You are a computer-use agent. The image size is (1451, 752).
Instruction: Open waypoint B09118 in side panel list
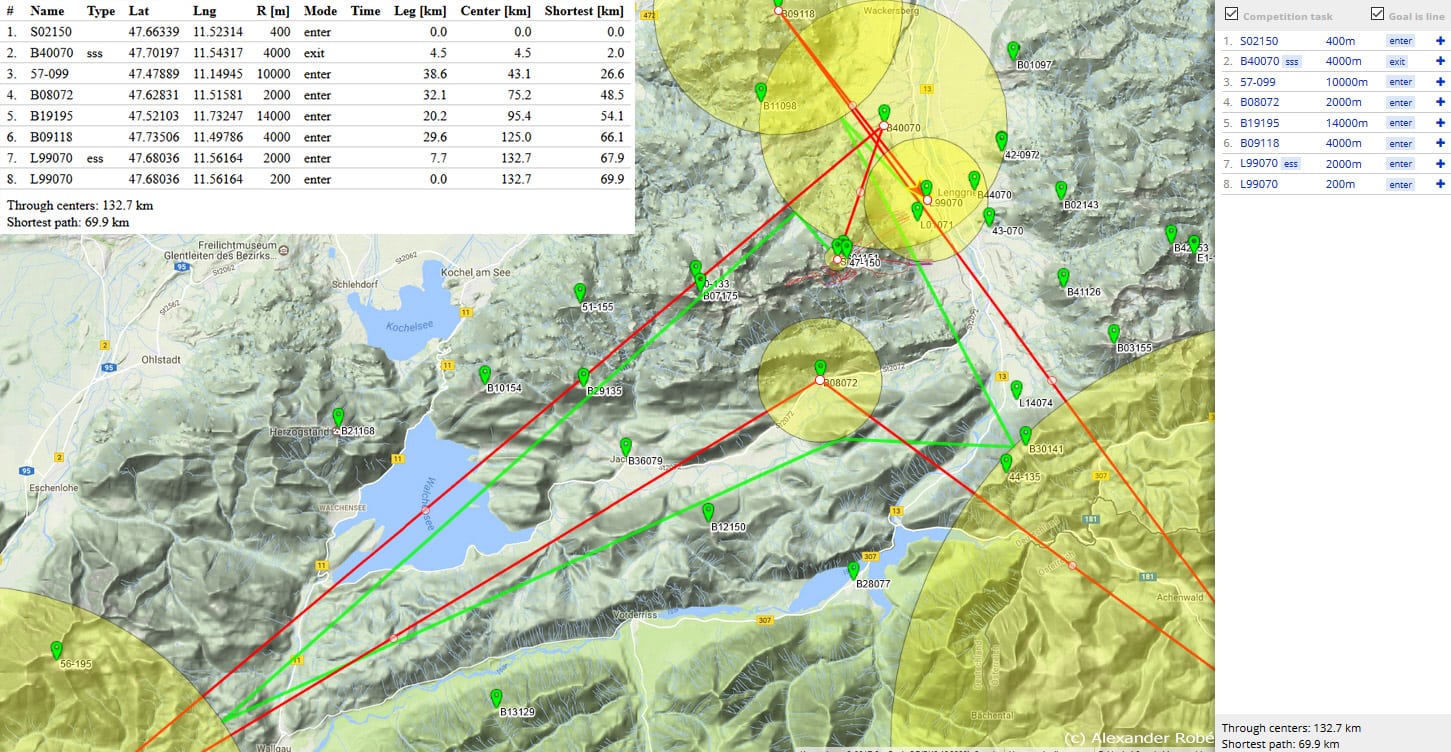(1260, 144)
